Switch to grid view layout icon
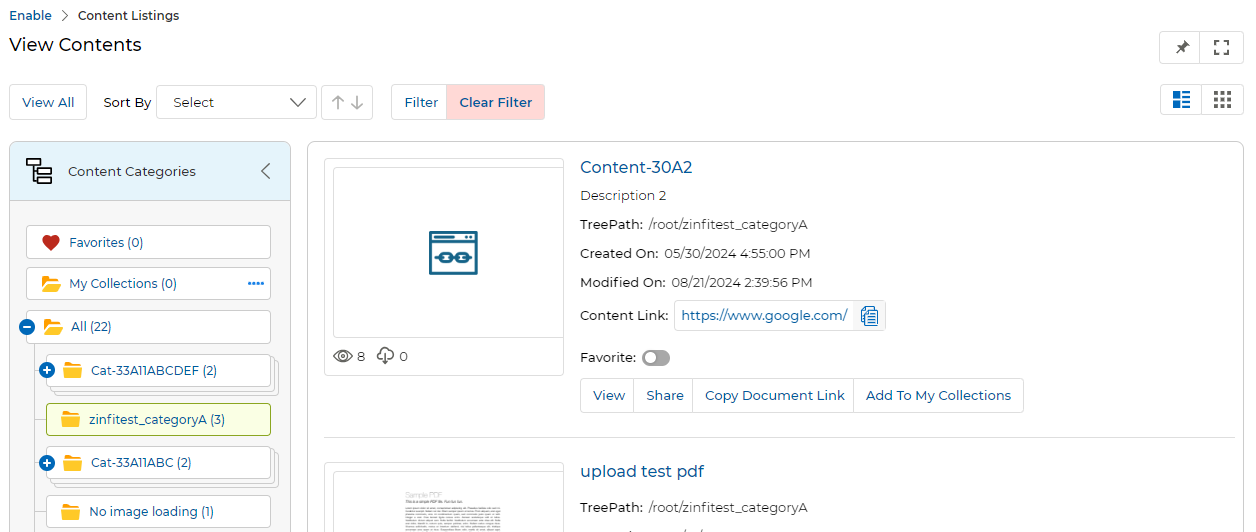The height and width of the screenshot is (532, 1256). (1222, 99)
